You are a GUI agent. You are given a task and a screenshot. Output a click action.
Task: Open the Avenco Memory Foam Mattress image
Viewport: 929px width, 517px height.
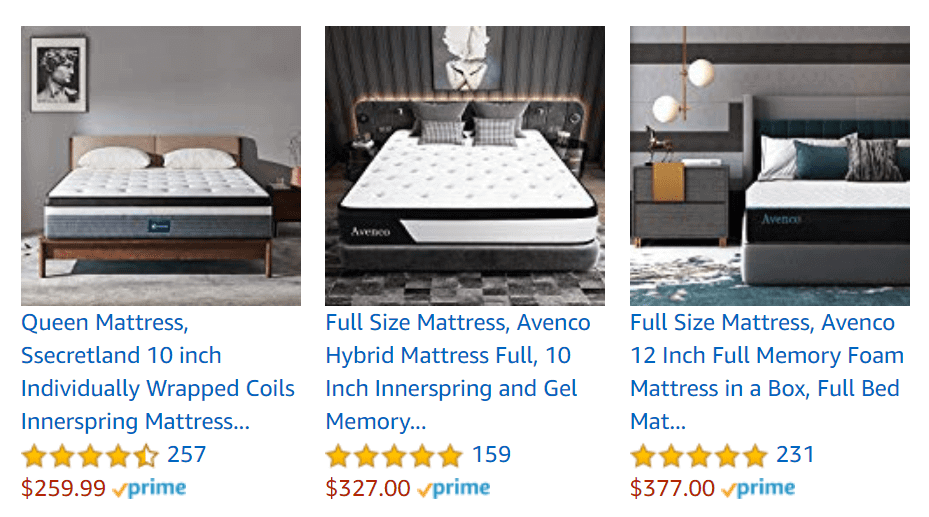[770, 166]
